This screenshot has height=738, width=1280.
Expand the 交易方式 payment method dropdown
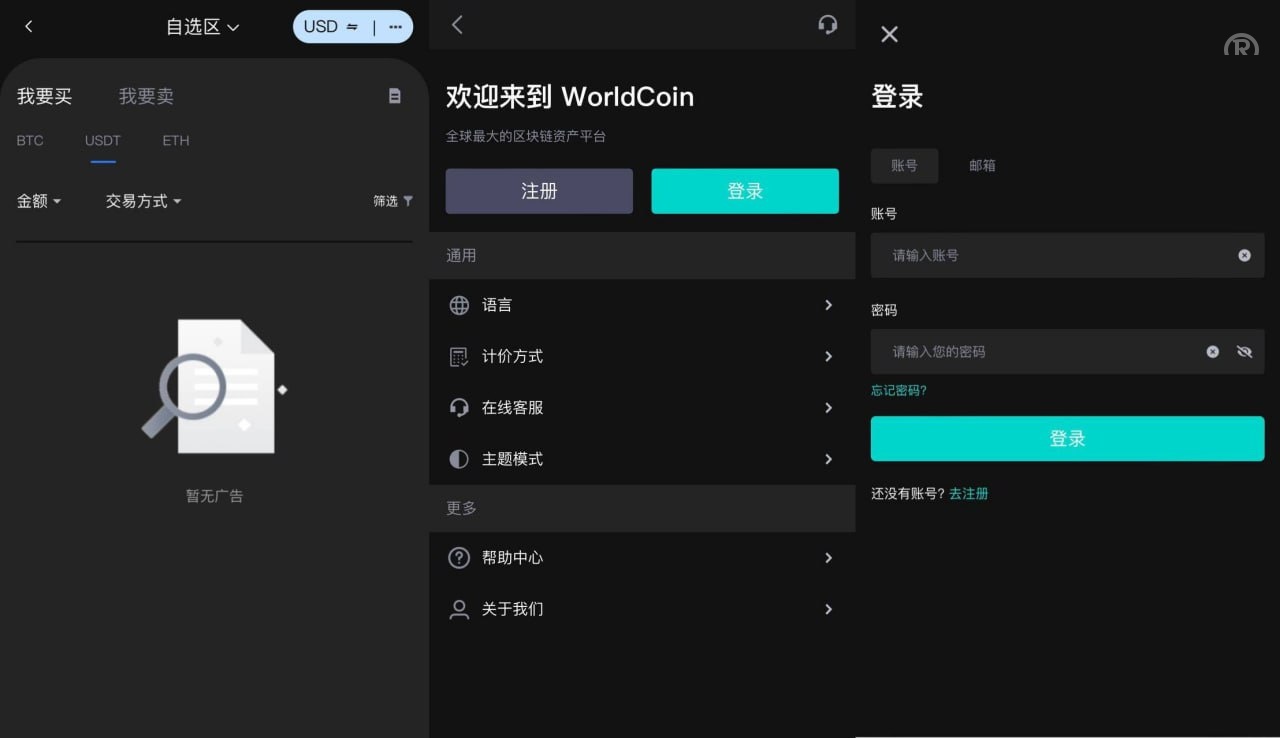tap(143, 200)
